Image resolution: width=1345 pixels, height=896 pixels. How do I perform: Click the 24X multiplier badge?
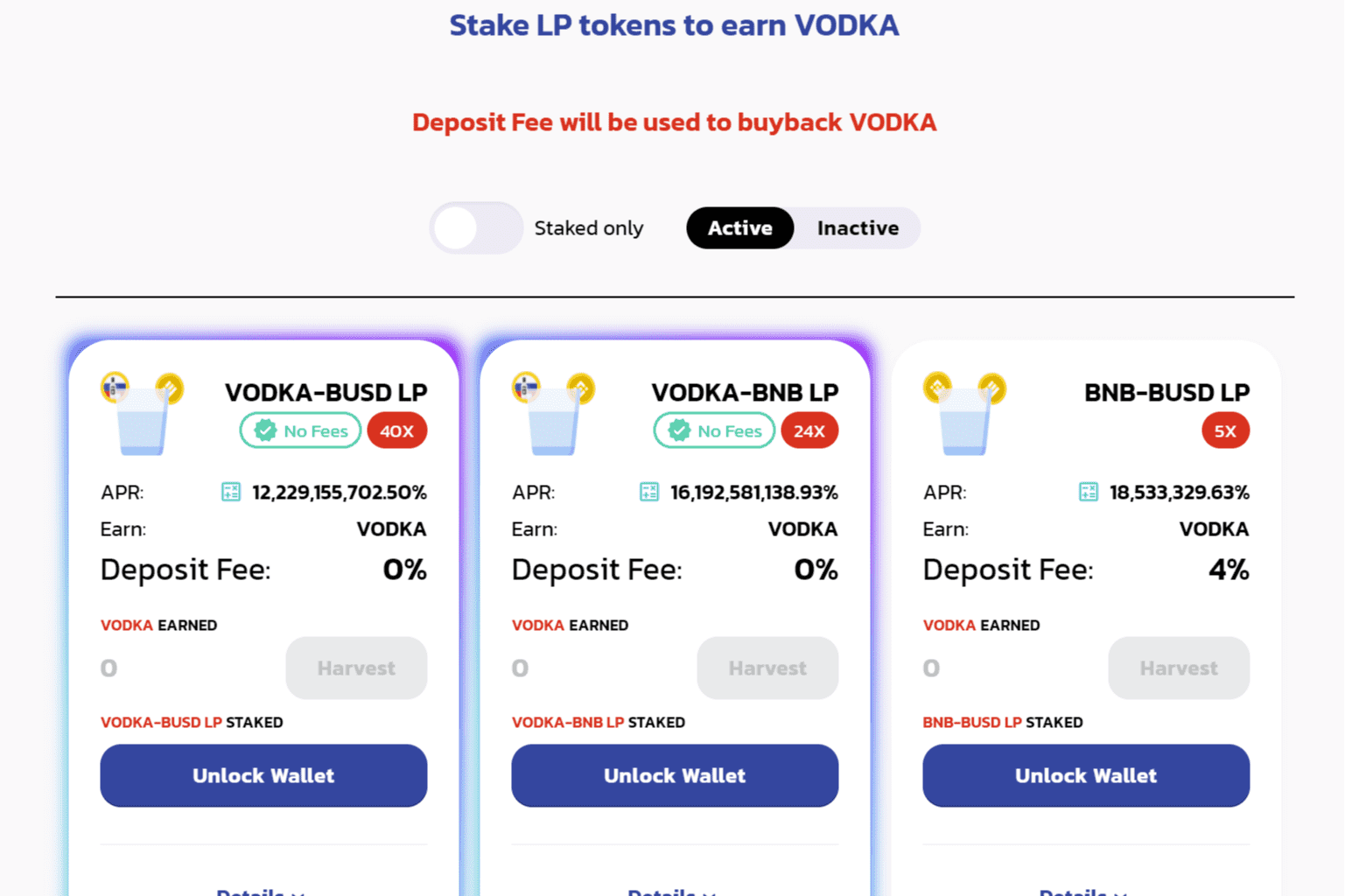point(809,430)
